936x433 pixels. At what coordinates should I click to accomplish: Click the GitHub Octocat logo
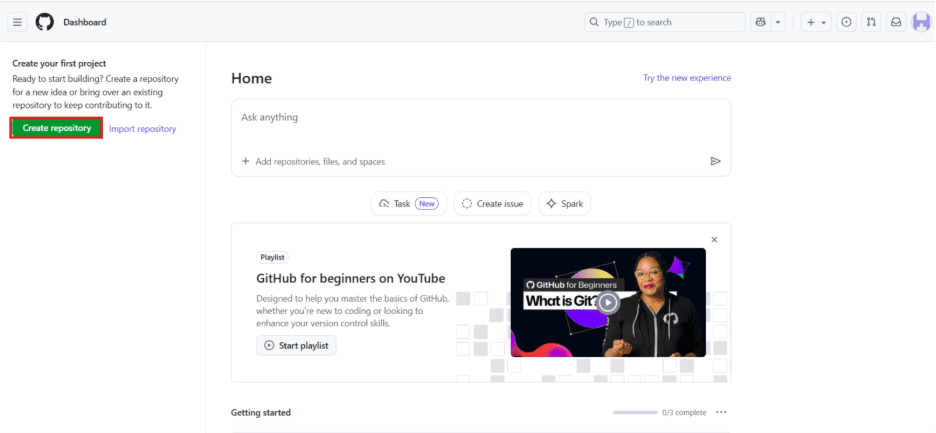(45, 22)
